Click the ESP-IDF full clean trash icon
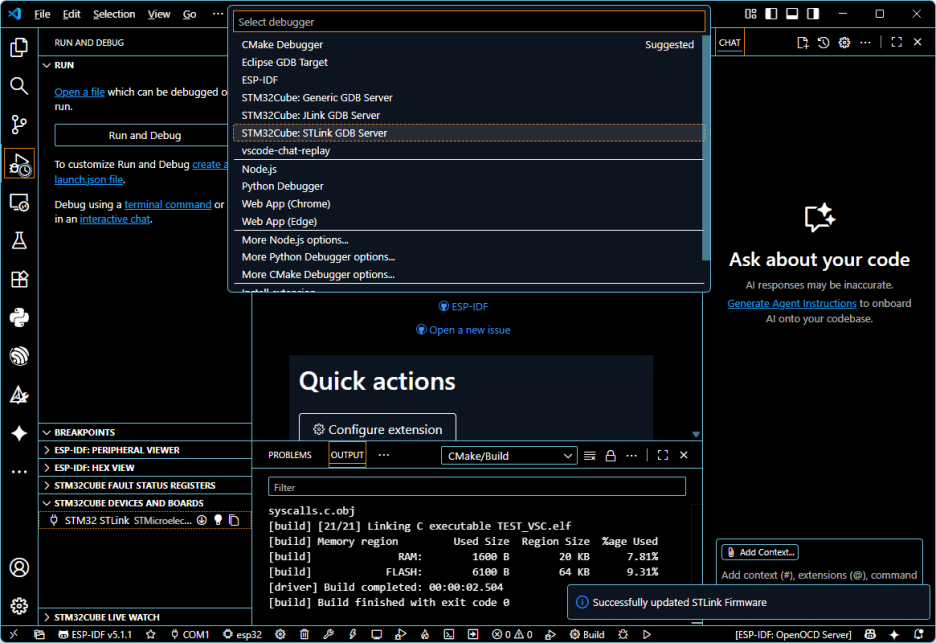The height and width of the screenshot is (643, 936). click(x=304, y=634)
